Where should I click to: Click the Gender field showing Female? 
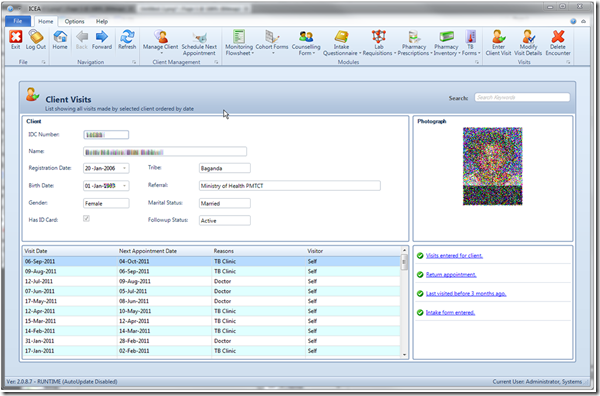[106, 204]
